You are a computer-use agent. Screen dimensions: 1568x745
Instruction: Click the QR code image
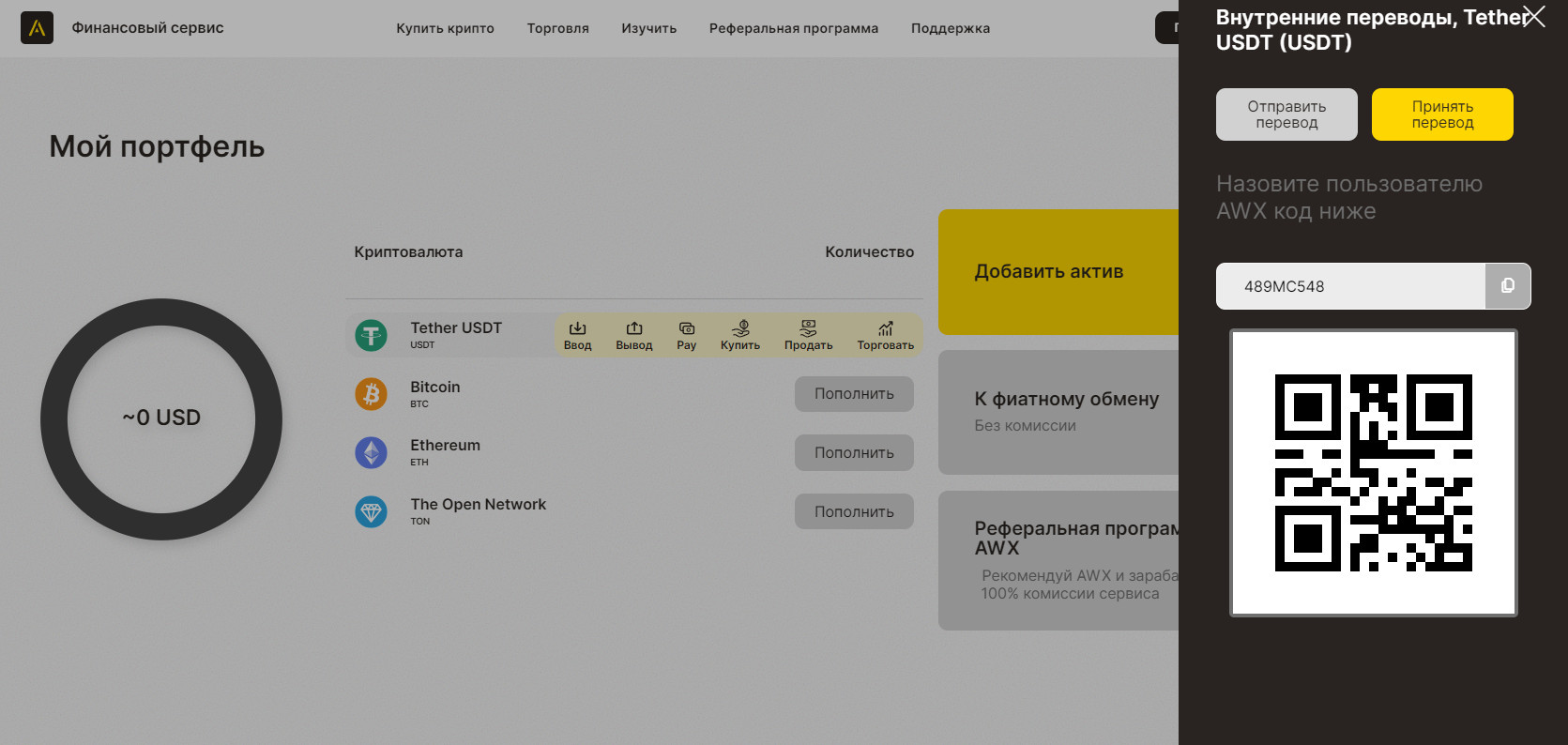[1374, 473]
